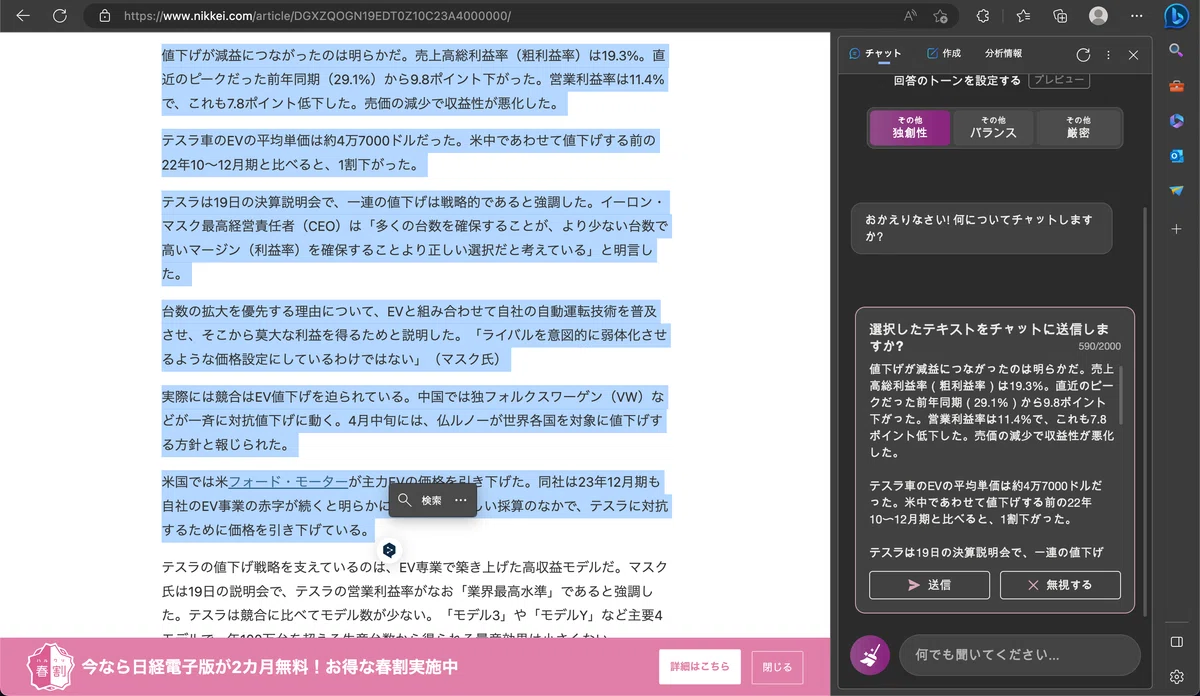Click the DeepL translate floating icon
1200x696 pixels.
390,550
